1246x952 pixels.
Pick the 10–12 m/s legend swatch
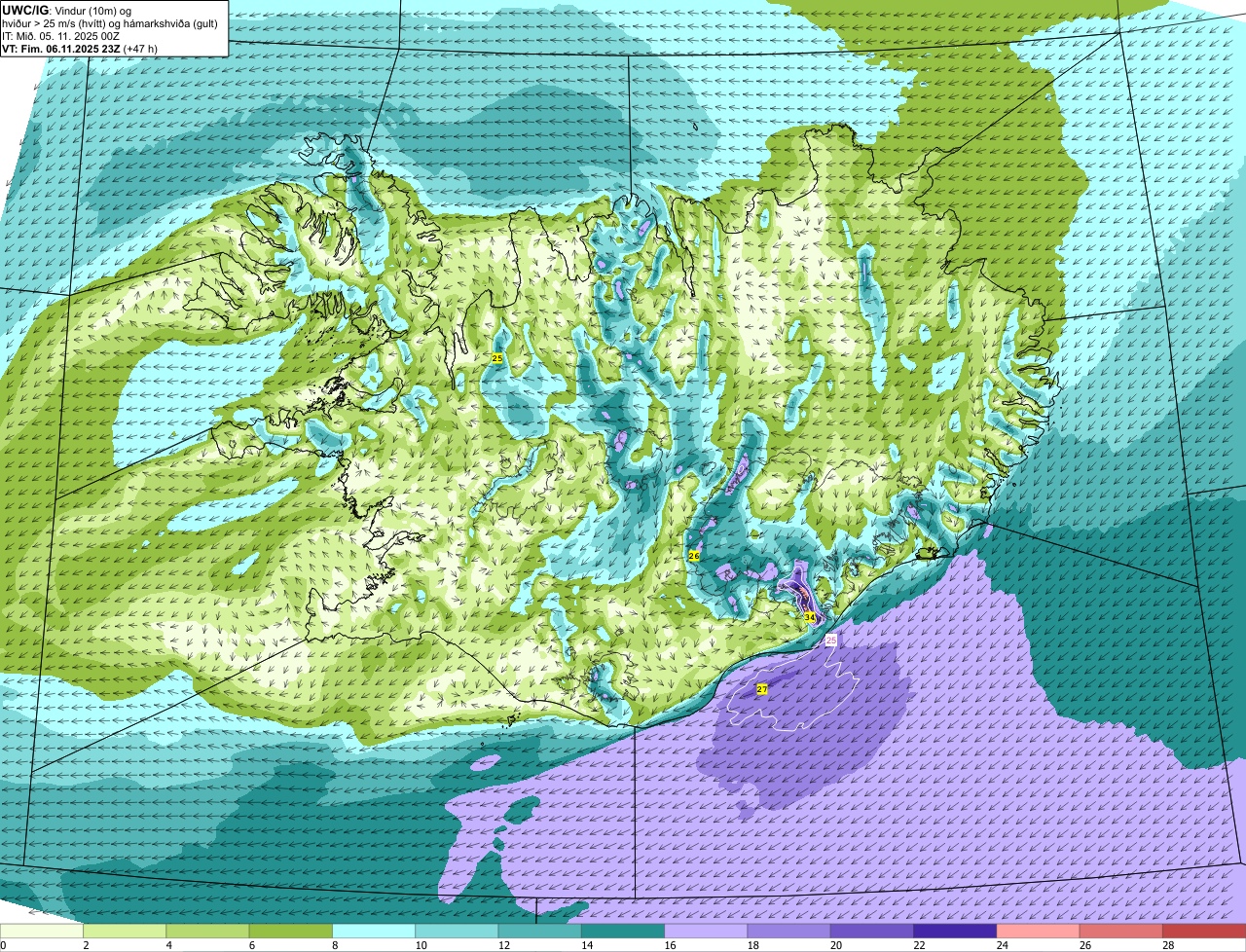point(457,932)
